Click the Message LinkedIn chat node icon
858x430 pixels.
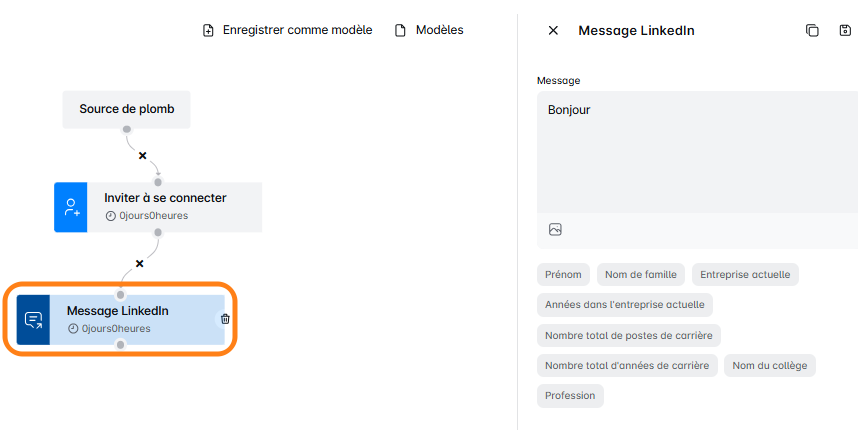point(33,320)
